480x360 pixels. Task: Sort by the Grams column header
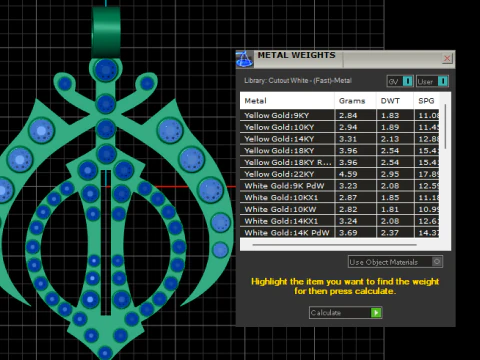tap(355, 101)
